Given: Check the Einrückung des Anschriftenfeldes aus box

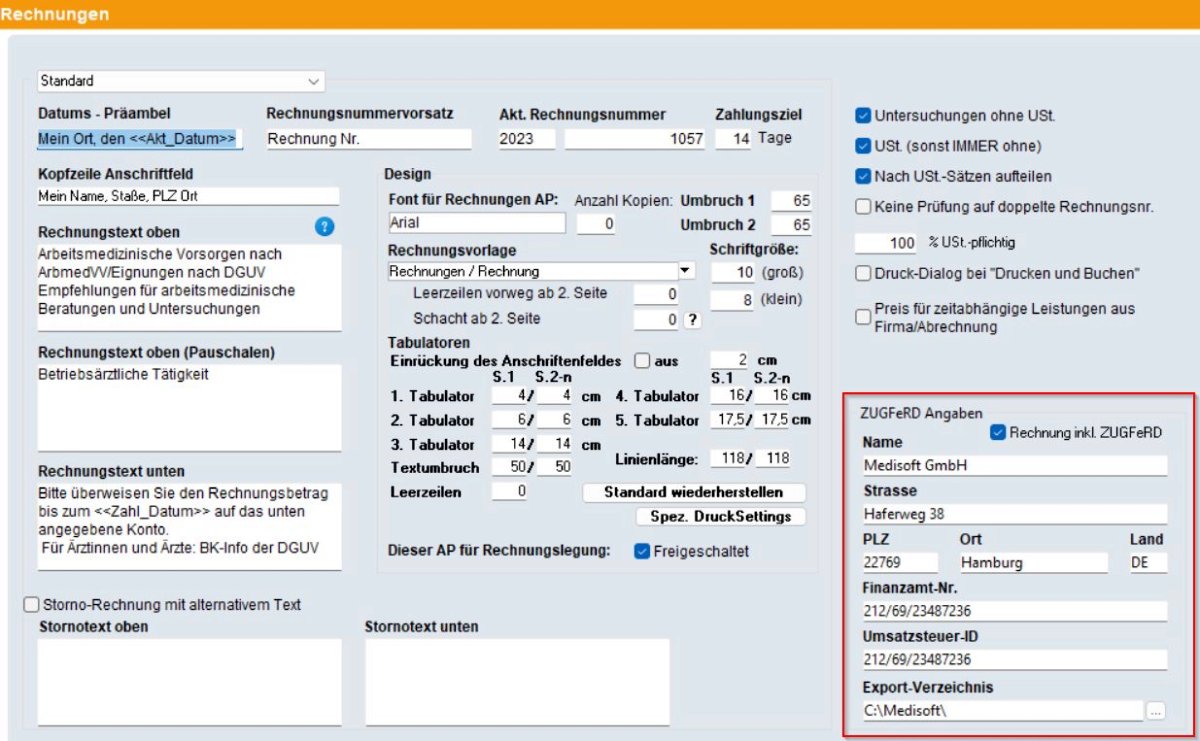Looking at the screenshot, I should [642, 360].
